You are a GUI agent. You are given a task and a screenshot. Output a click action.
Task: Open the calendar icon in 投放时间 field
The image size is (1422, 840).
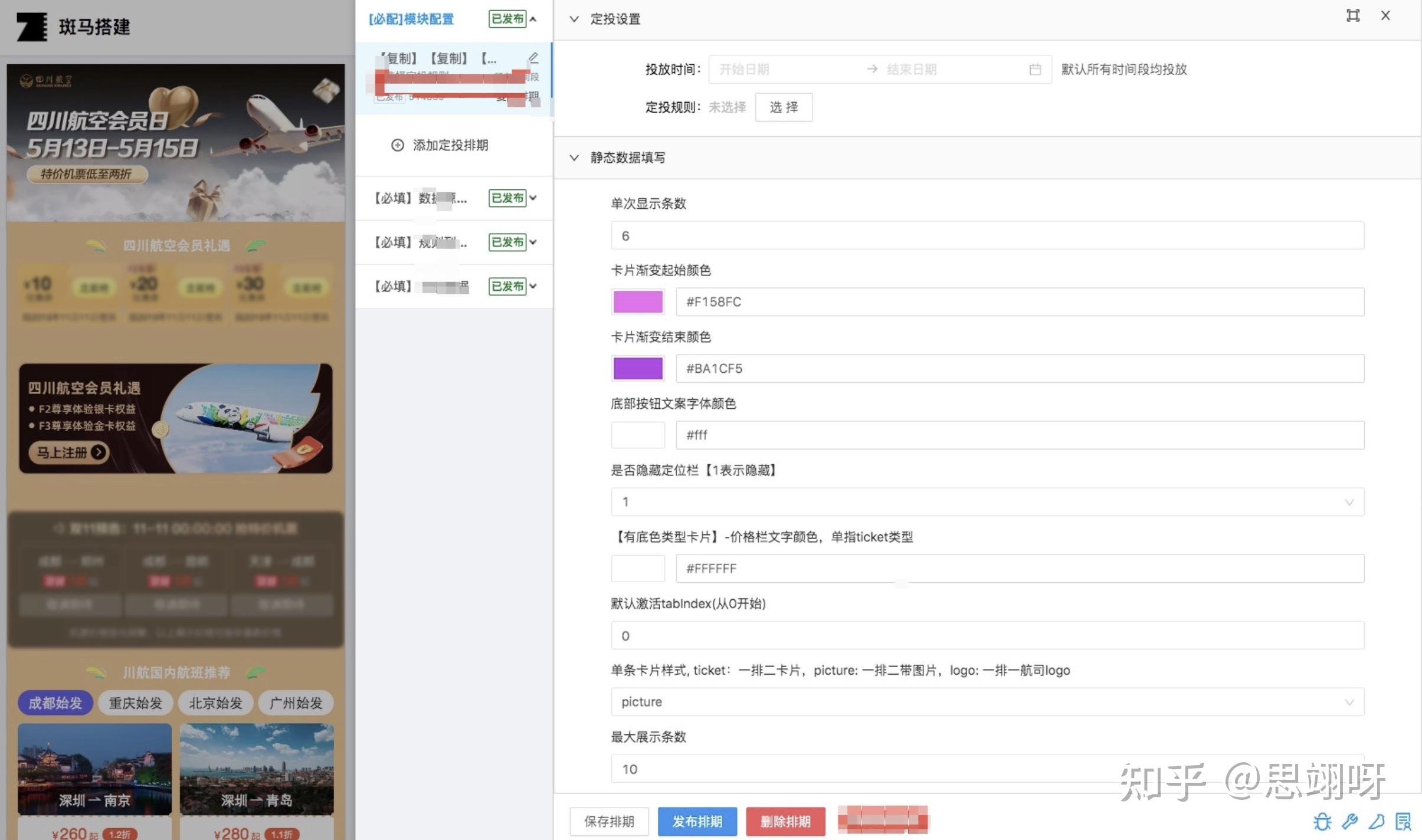[1035, 70]
